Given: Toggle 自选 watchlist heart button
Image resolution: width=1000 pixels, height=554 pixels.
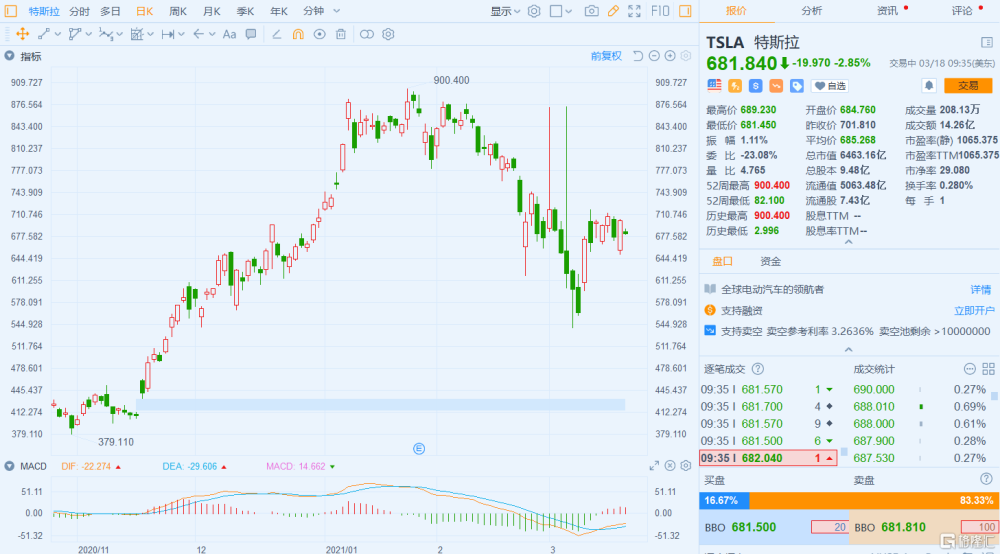Looking at the screenshot, I should [x=830, y=85].
